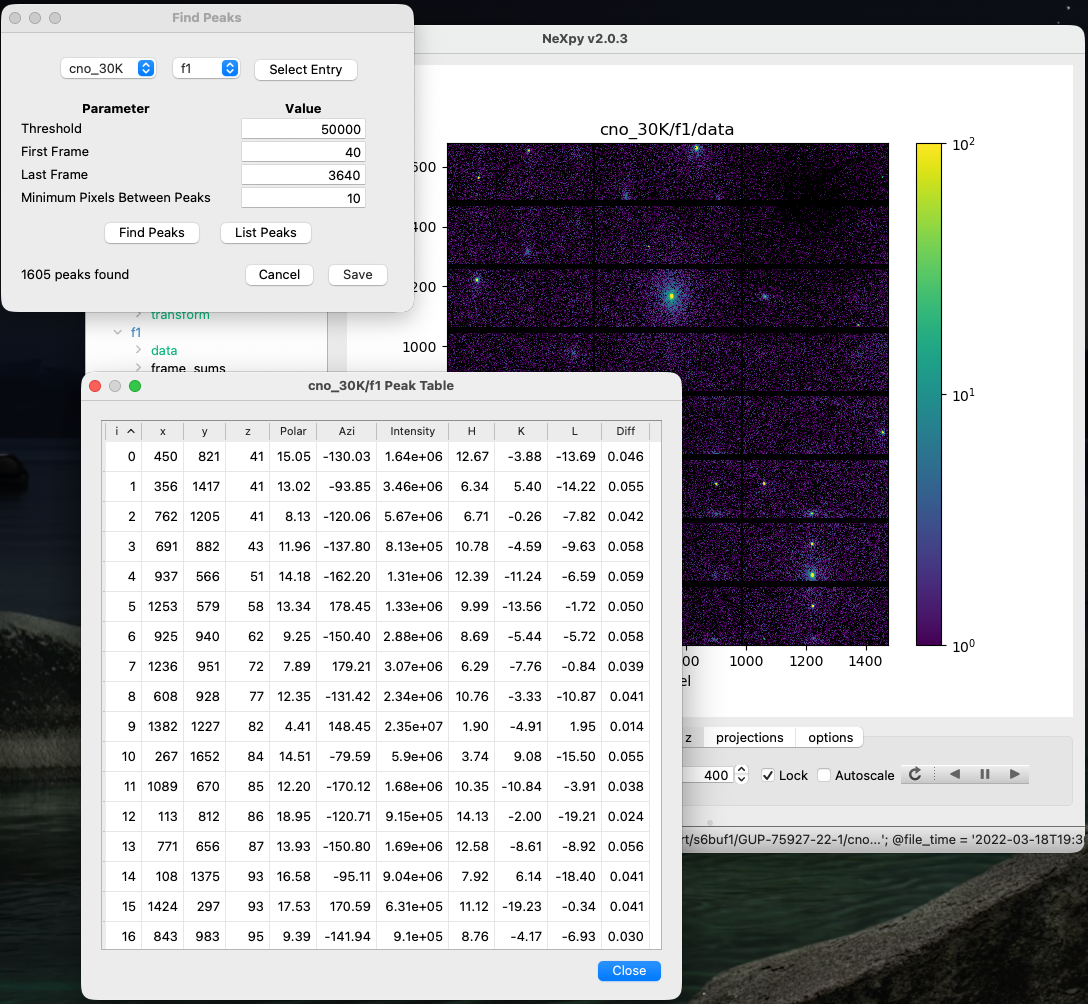Step backward with the reverse play arrow
Image resolution: width=1088 pixels, height=1004 pixels.
[955, 774]
